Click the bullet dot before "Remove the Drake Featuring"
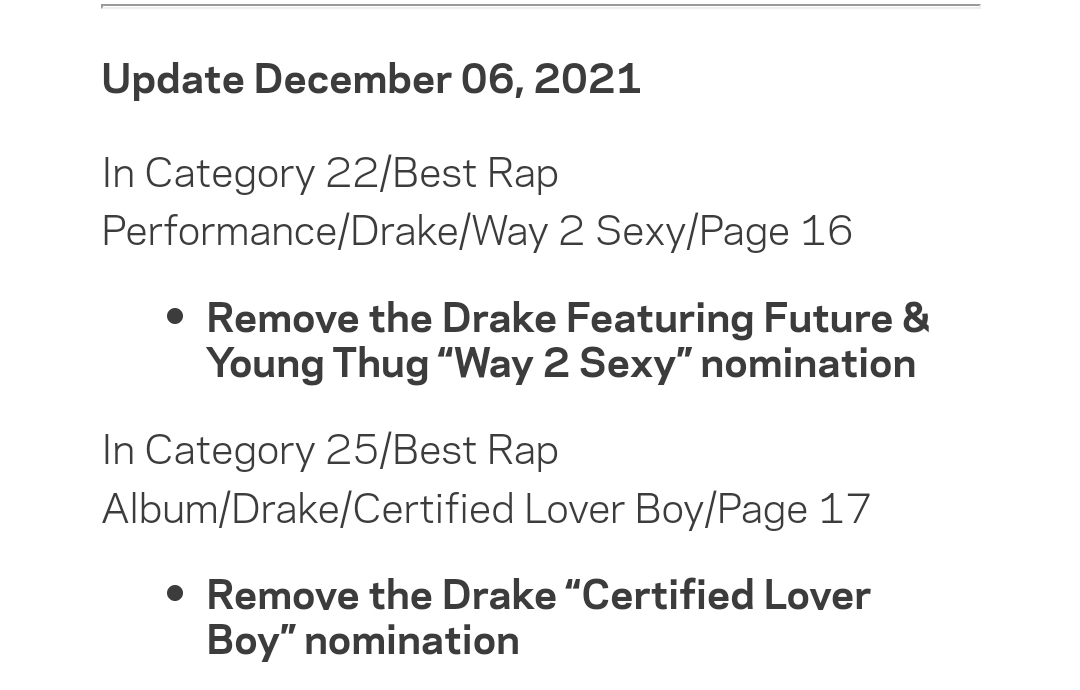Viewport: 1080px width, 690px height. 175,317
